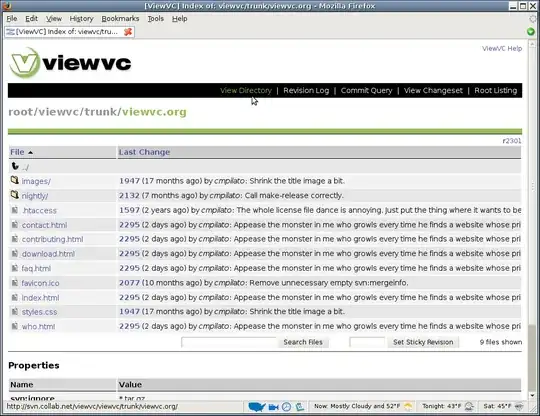The image size is (540, 416).
Task: Open revision 1597 for .htaccess
Action: click(129, 210)
